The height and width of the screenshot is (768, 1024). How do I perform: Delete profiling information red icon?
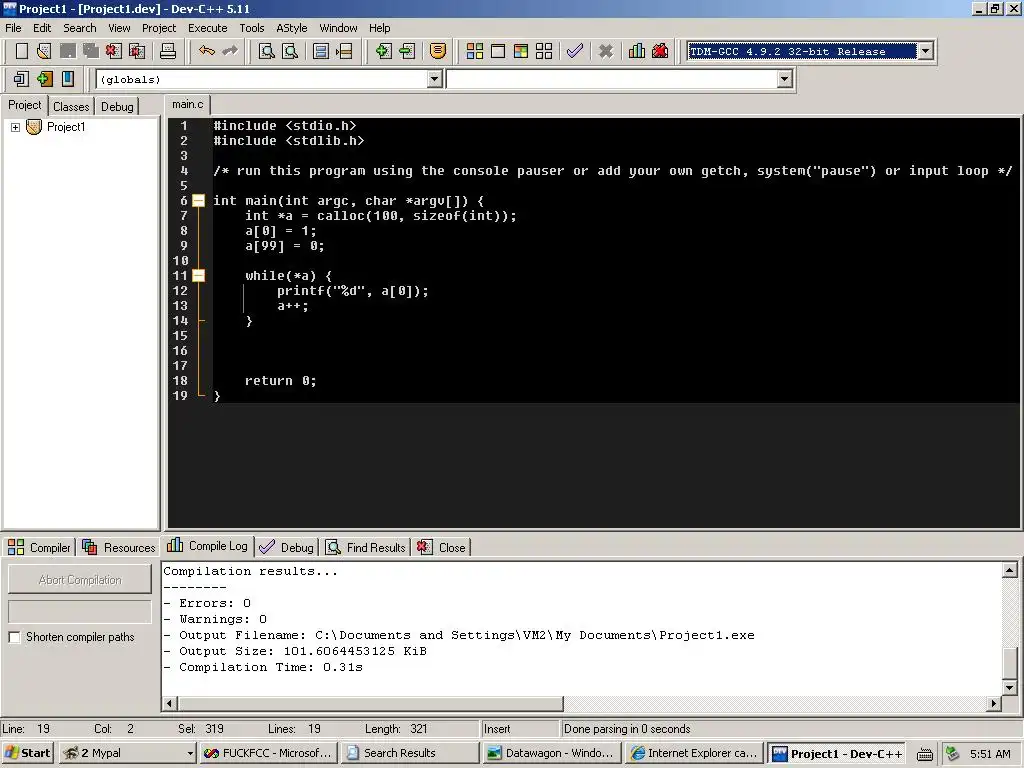pos(660,51)
